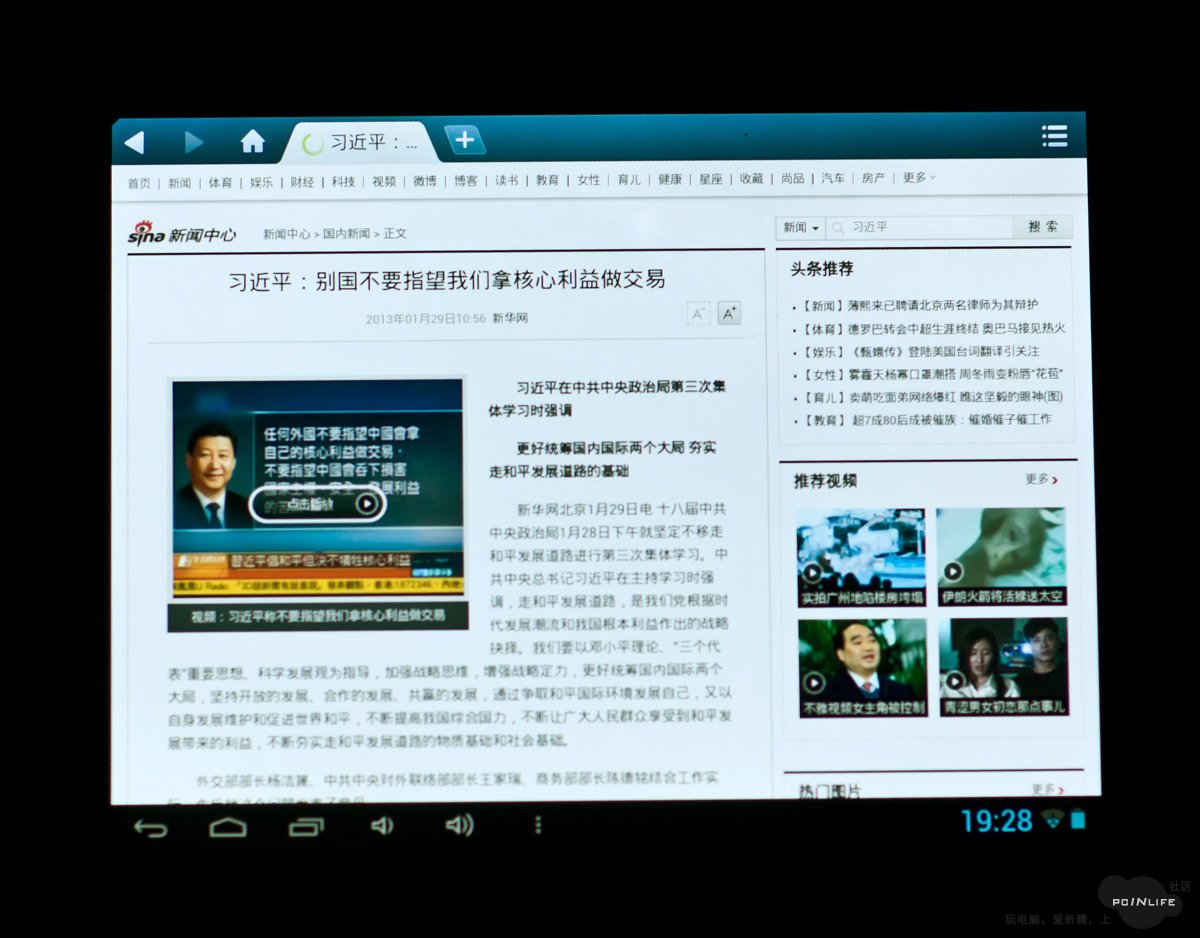
Task: Expand the 更多 nav dropdown
Action: [x=919, y=177]
